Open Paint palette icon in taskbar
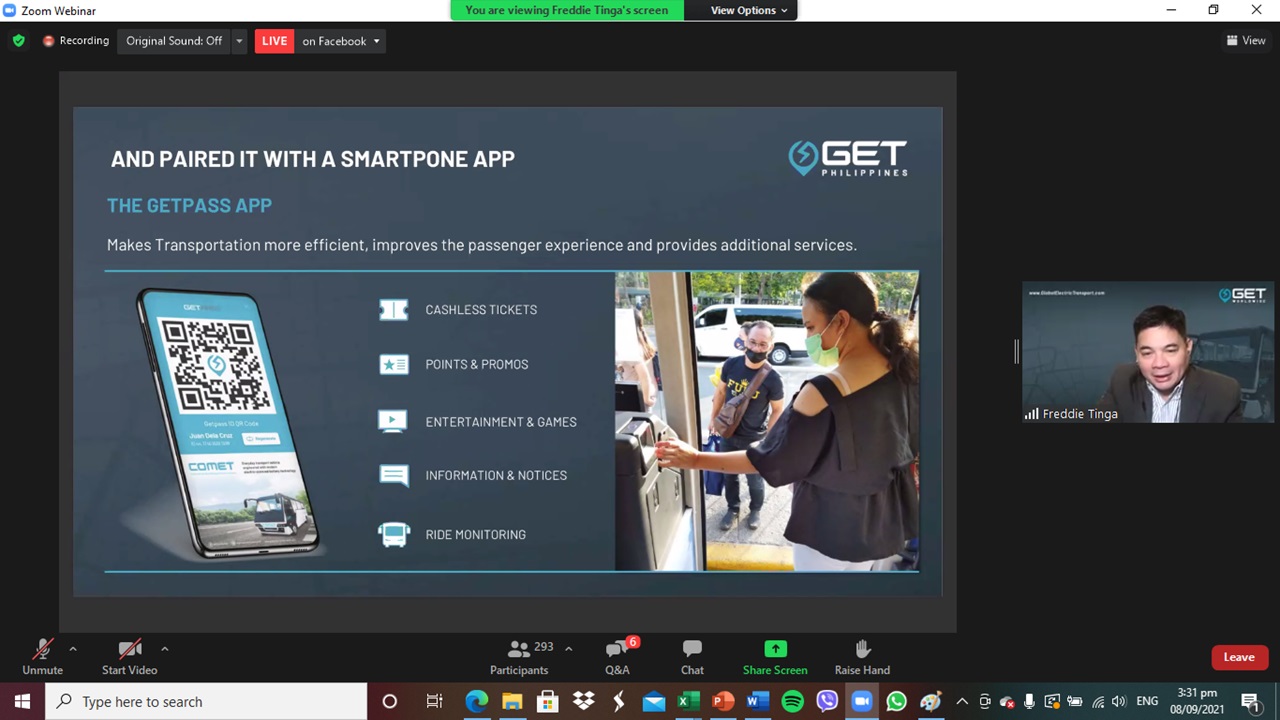The height and width of the screenshot is (720, 1280). (x=930, y=701)
